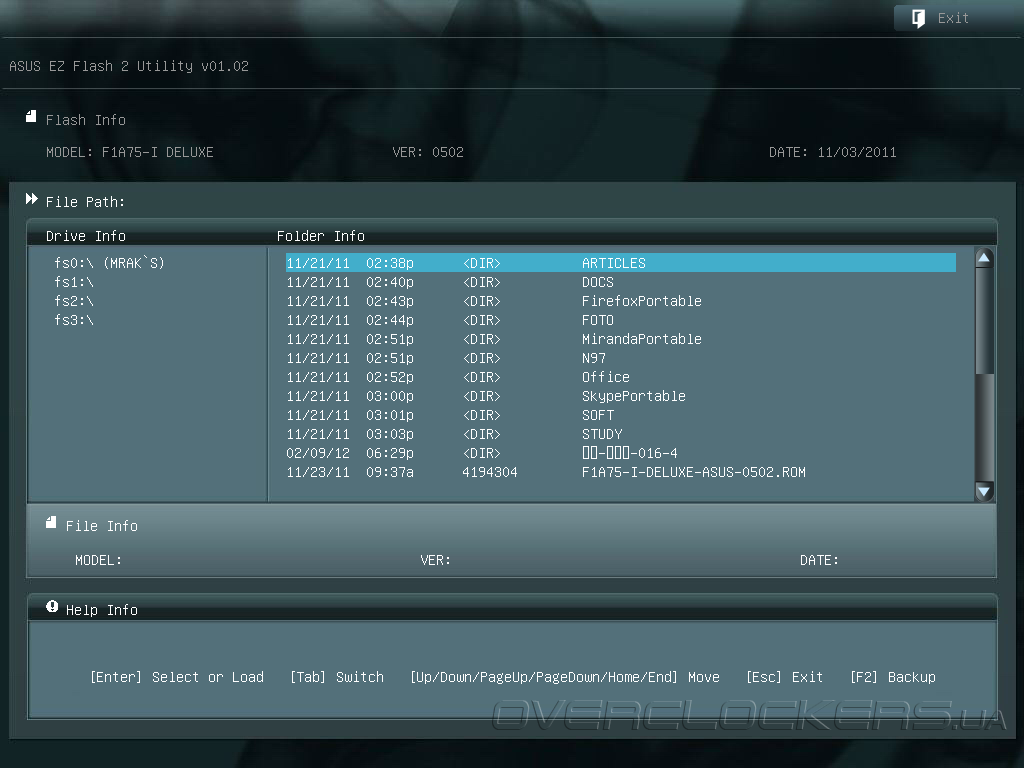Open the directory ending in -016-4
This screenshot has width=1024, height=768.
click(x=621, y=453)
